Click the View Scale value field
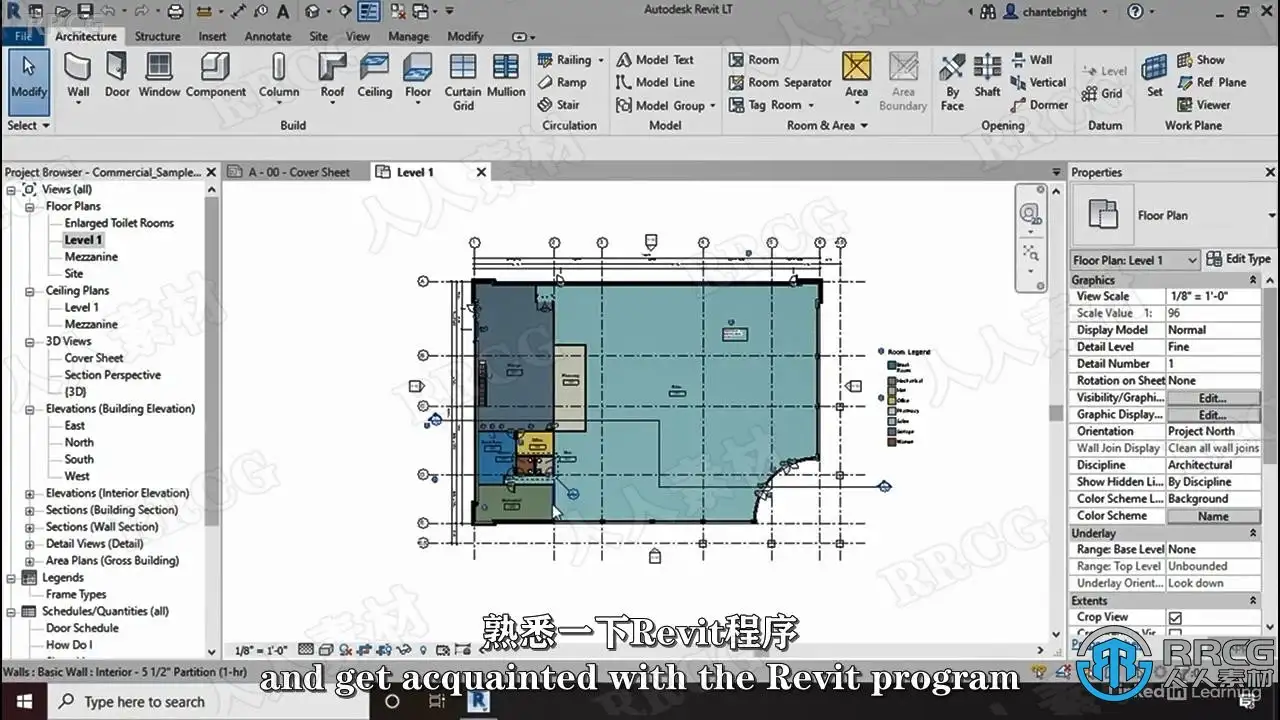The height and width of the screenshot is (720, 1280). [1213, 297]
